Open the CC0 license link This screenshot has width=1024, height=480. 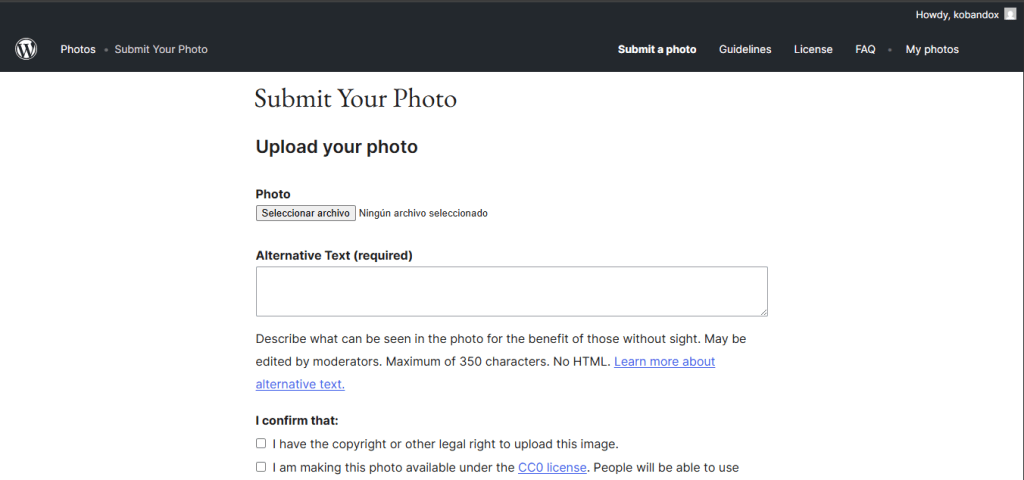[551, 467]
